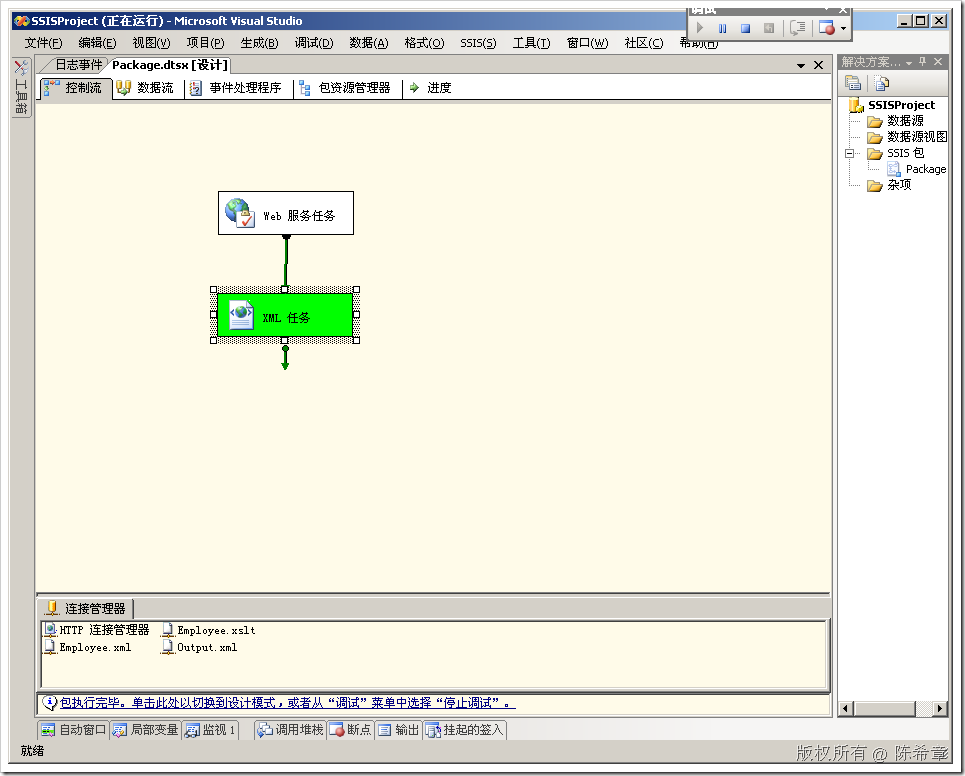Open the SSIS(S) menu

[x=478, y=43]
